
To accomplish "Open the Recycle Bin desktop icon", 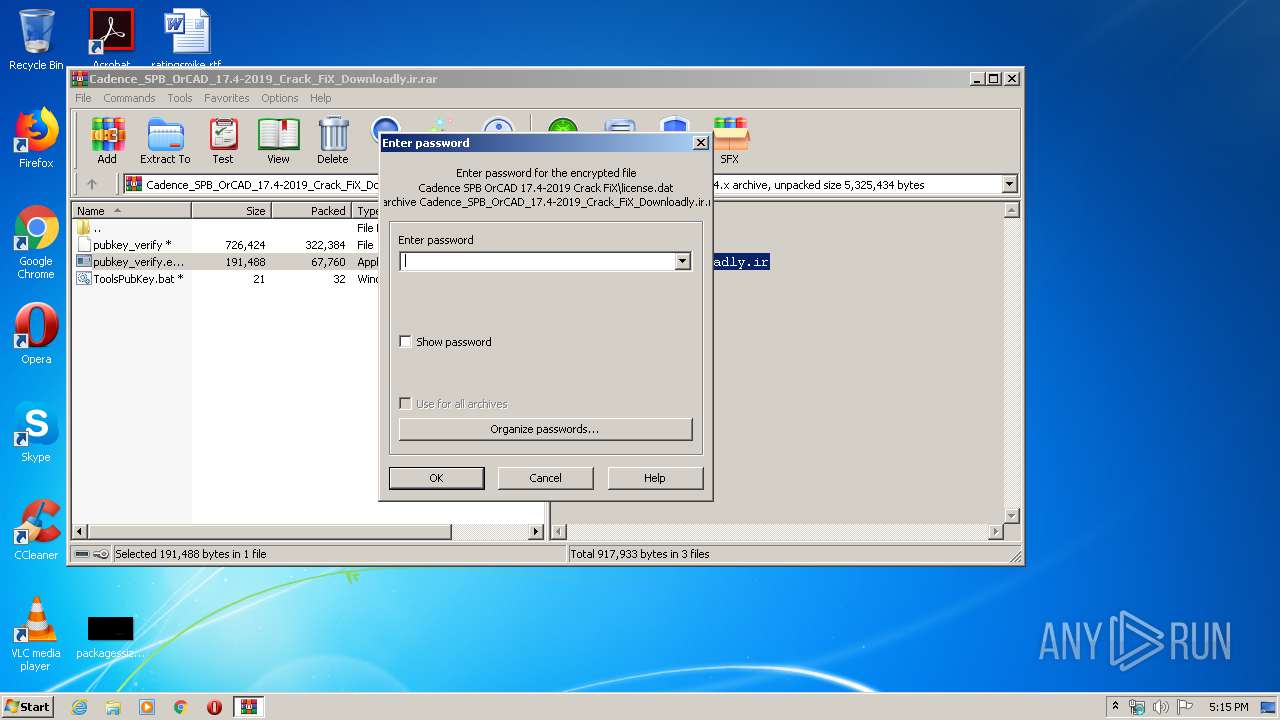I will point(36,40).
